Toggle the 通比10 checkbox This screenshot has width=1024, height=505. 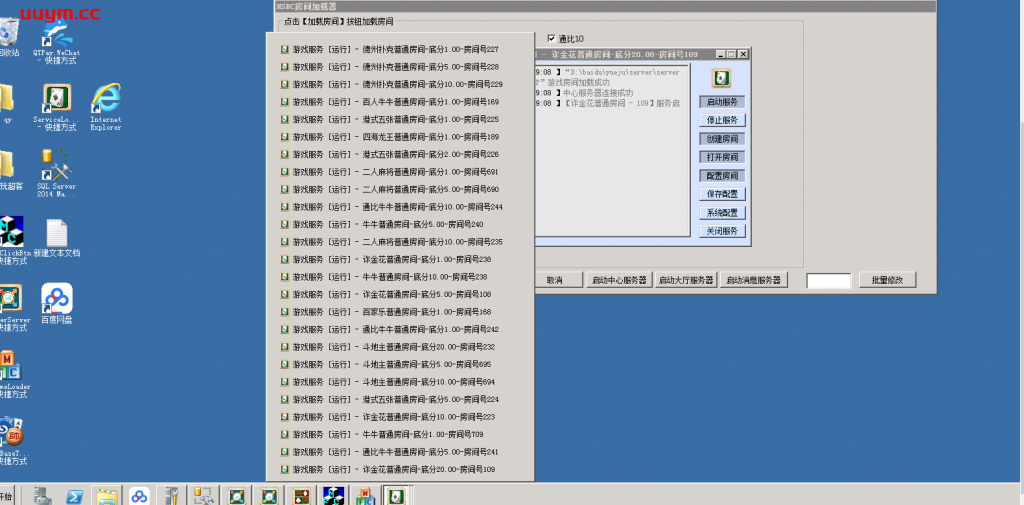(550, 39)
